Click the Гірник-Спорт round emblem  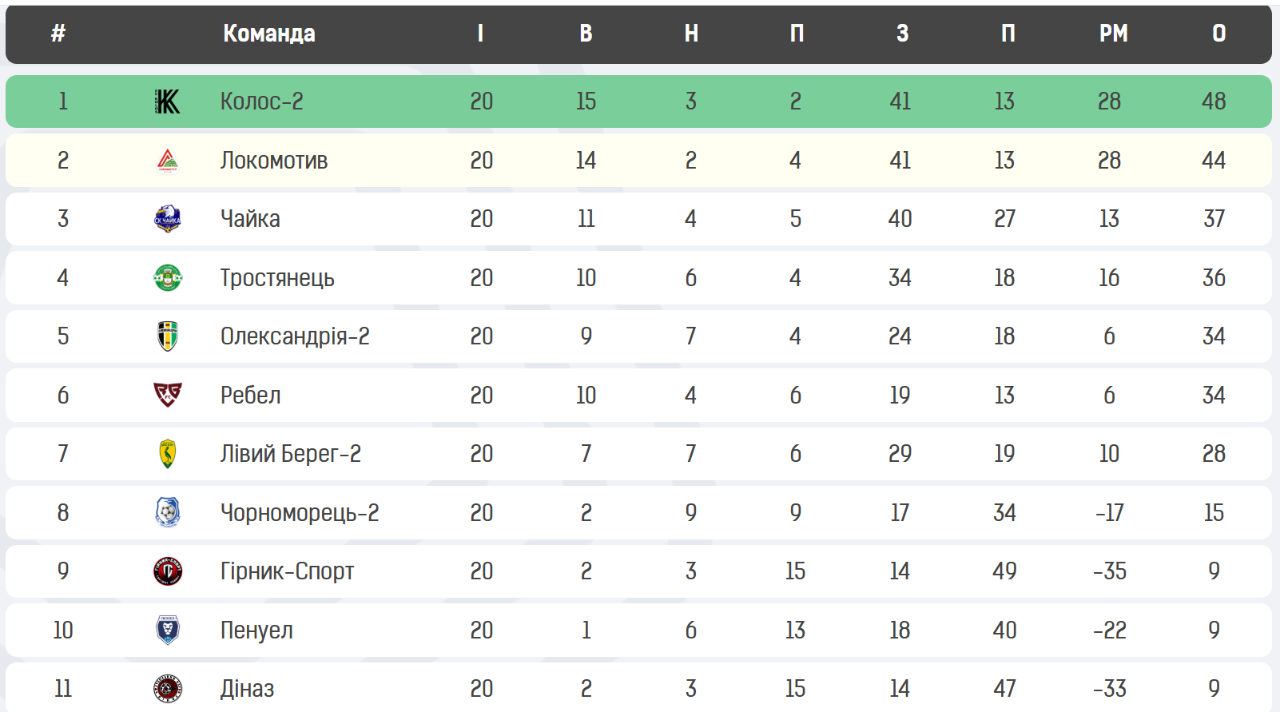pos(167,571)
